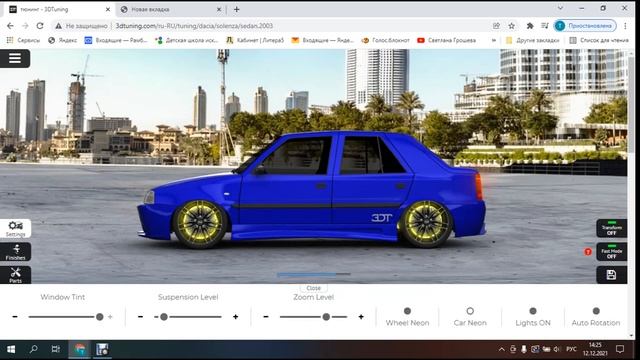640x360 pixels.
Task: Enable the Auto Rotation toggle
Action: [596, 311]
